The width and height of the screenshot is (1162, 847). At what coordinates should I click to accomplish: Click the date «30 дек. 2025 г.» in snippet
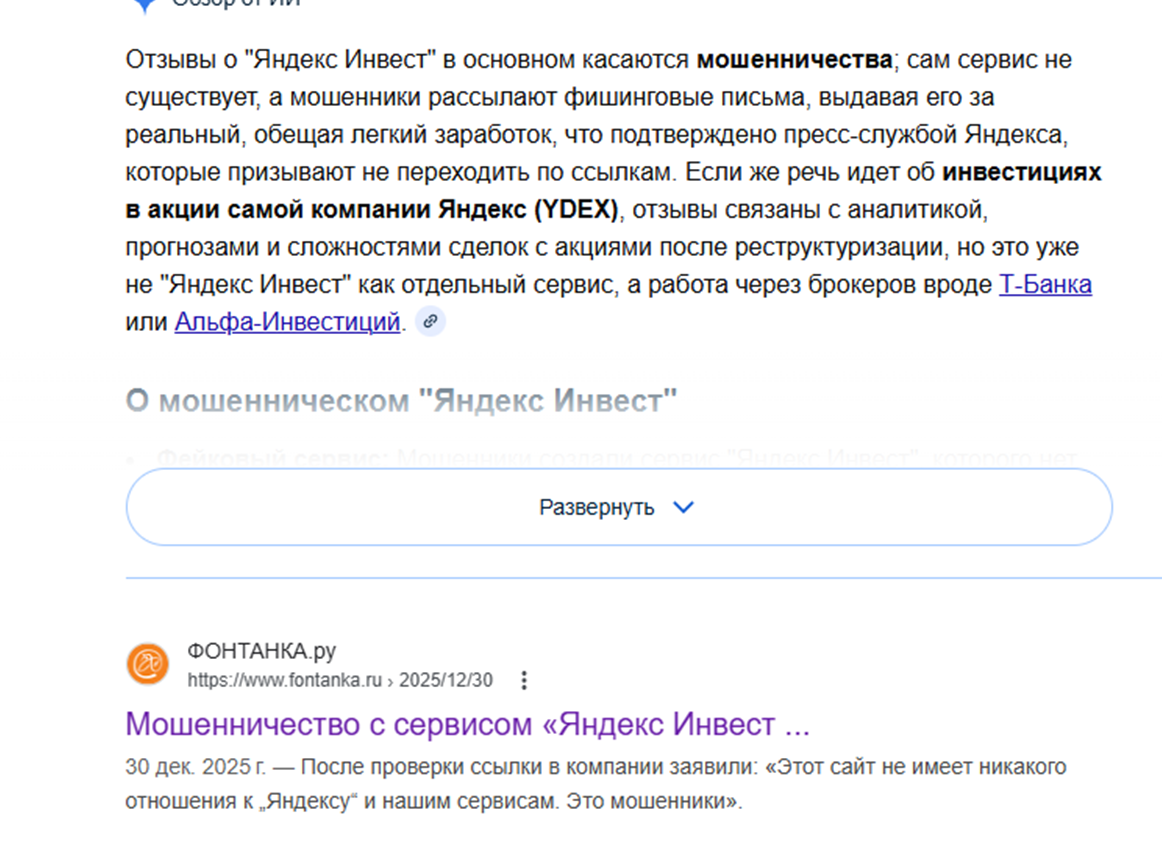(x=197, y=767)
